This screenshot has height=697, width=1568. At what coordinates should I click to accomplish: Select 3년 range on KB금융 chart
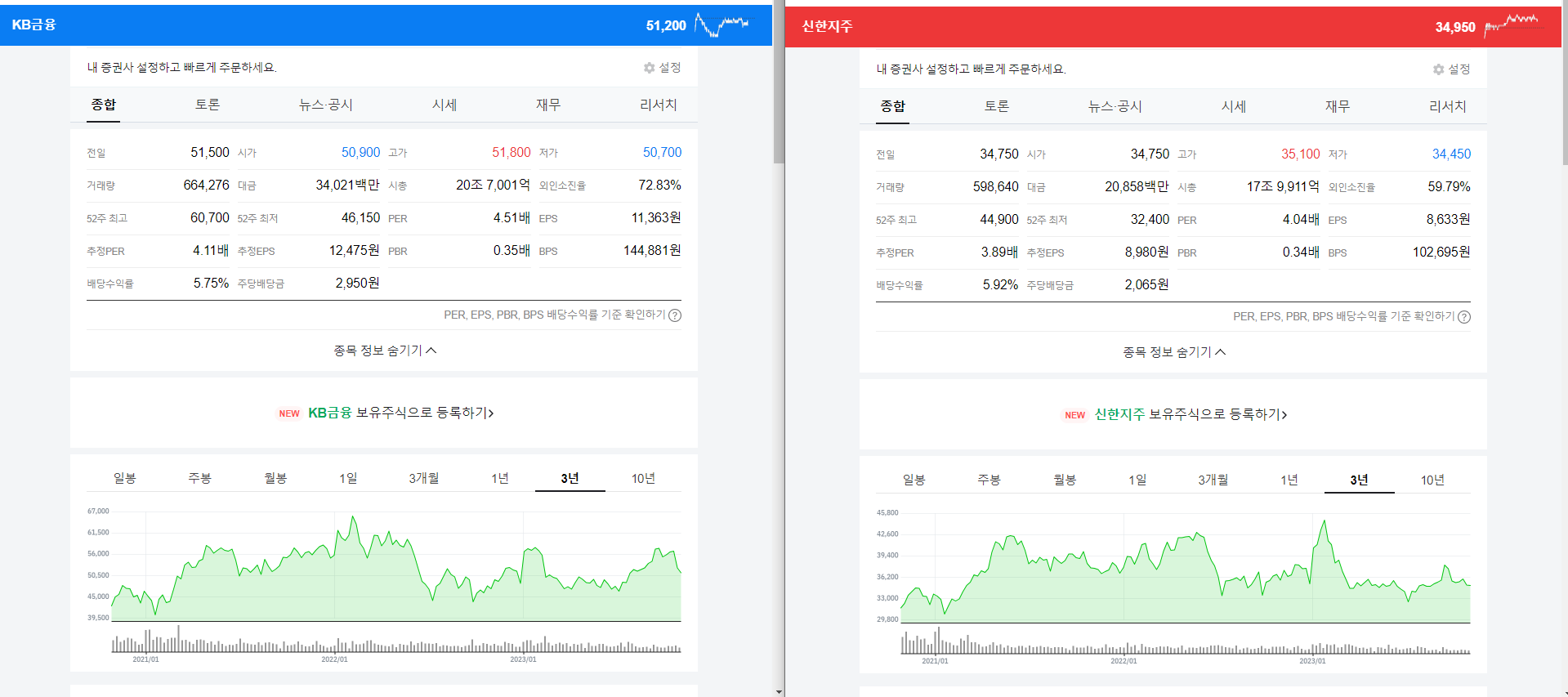[x=570, y=478]
